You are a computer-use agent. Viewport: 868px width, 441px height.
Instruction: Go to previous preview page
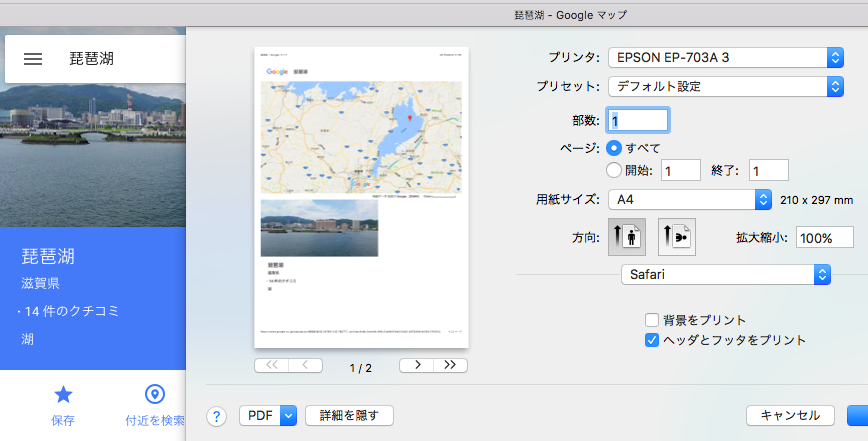pos(306,365)
